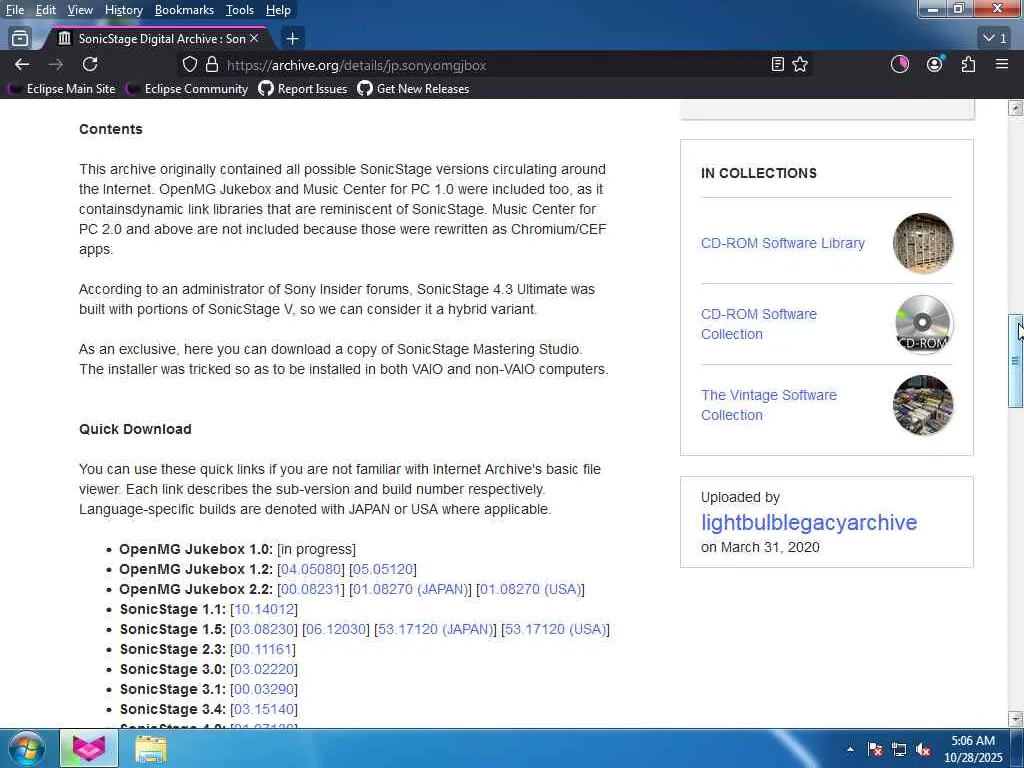Click CD-ROM Software Library thumbnail image

(x=923, y=243)
